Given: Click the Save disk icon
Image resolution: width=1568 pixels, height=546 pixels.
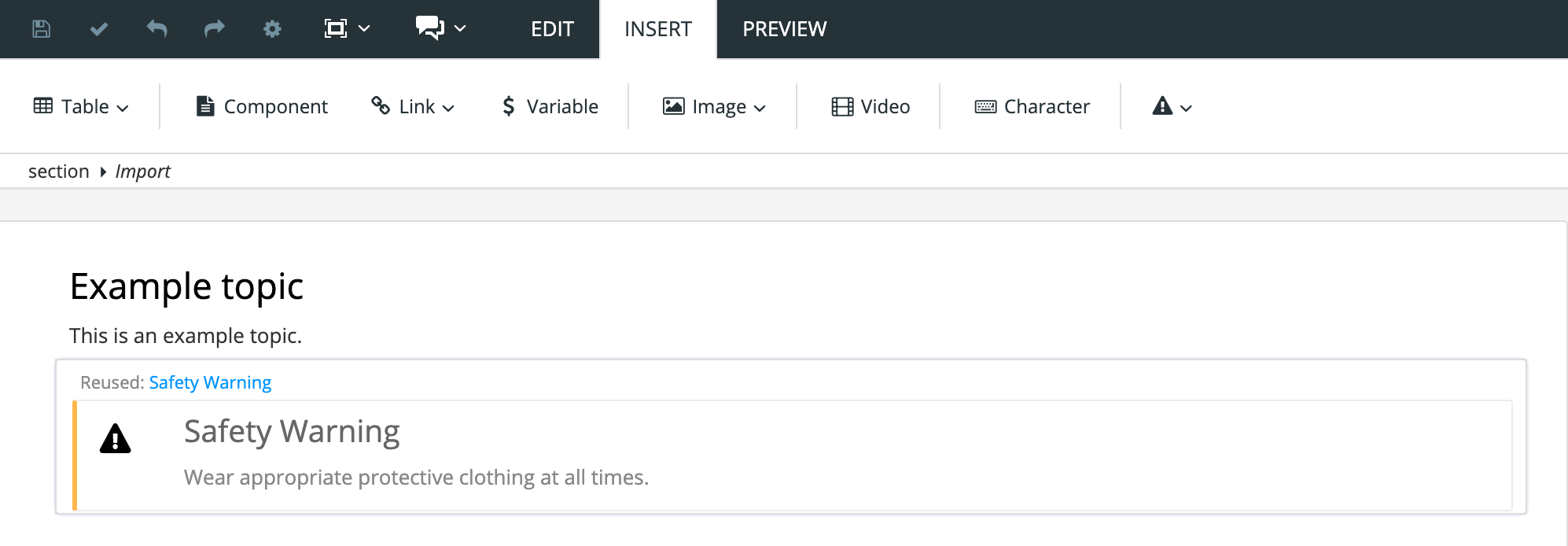Looking at the screenshot, I should point(41,29).
